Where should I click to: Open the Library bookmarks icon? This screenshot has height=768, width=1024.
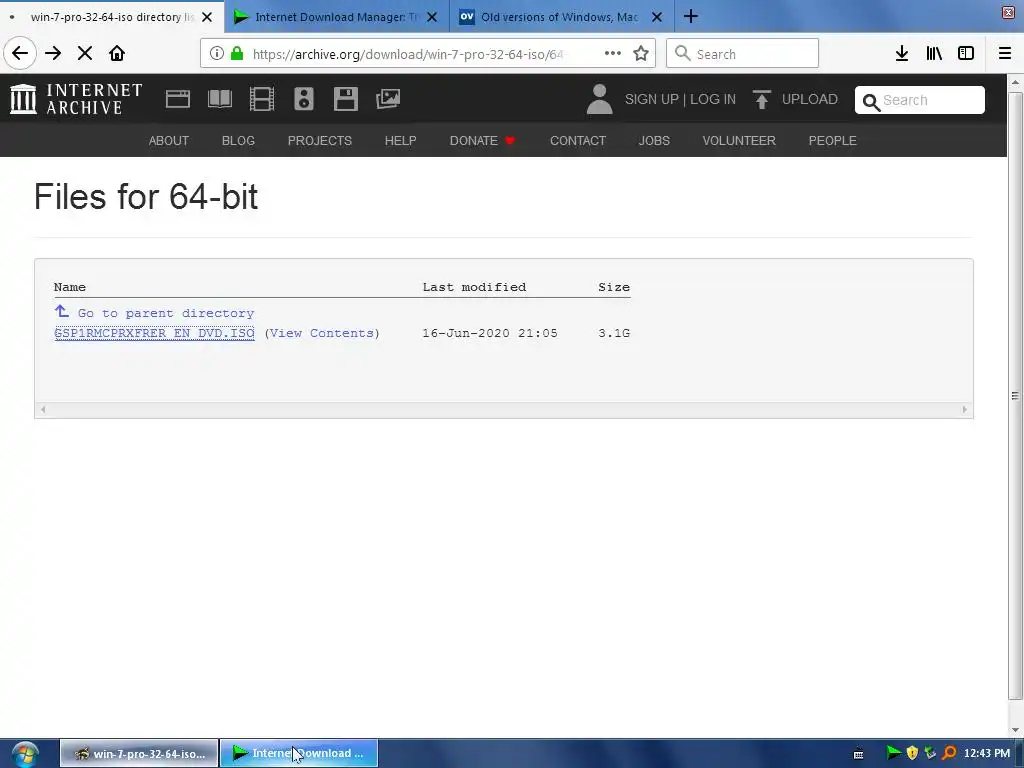click(x=934, y=54)
